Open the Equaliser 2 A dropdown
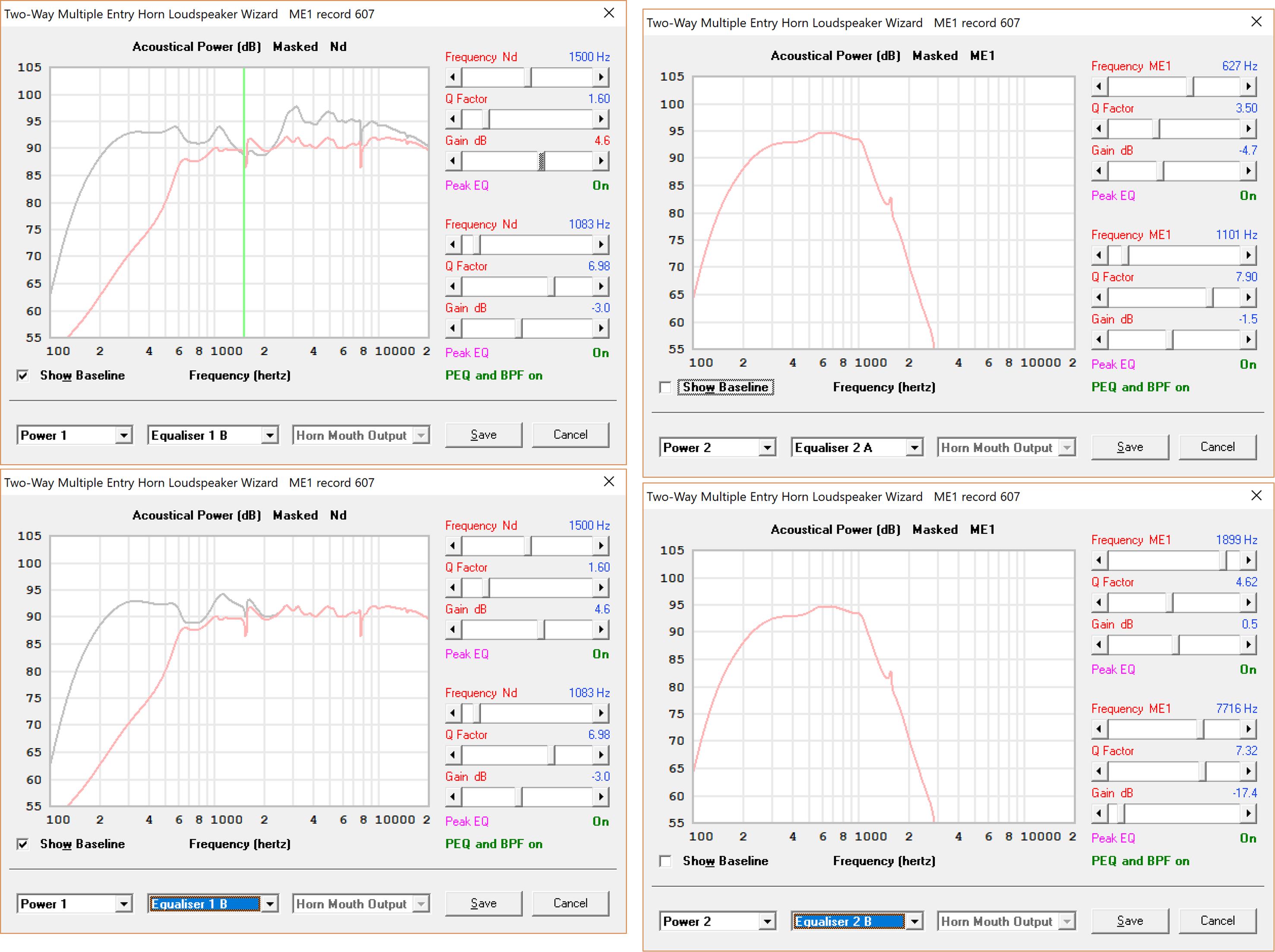1275x952 pixels. tap(915, 448)
